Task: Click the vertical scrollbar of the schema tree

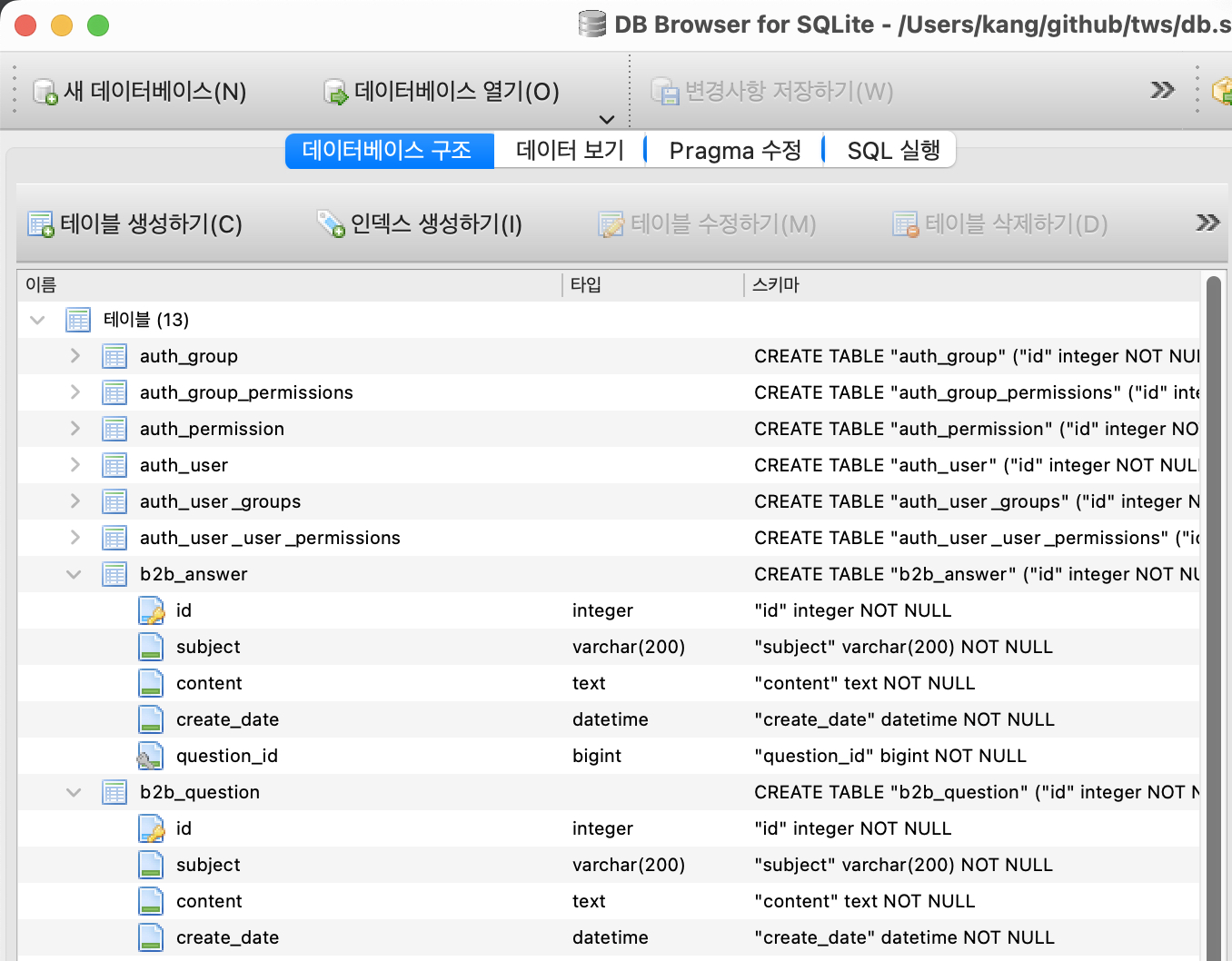Action: click(x=1214, y=618)
